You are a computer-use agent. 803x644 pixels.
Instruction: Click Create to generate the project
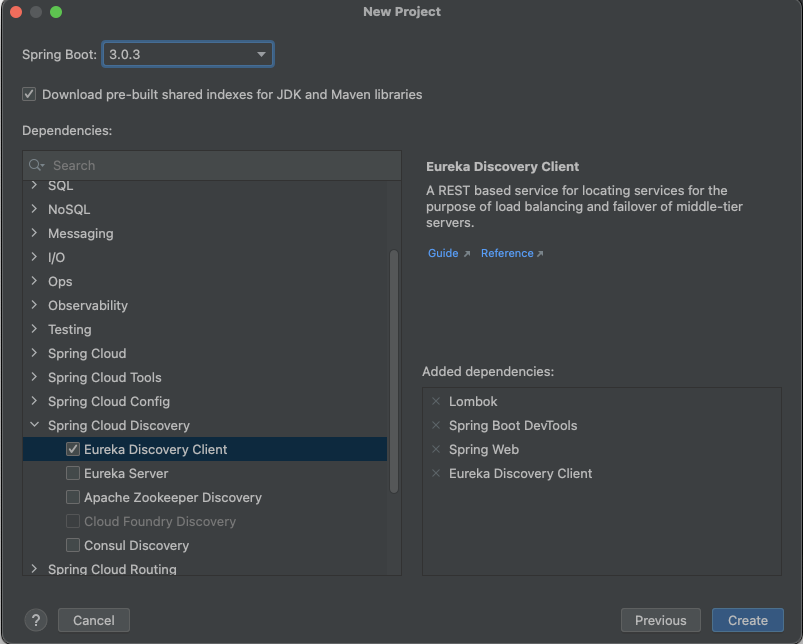click(x=748, y=620)
